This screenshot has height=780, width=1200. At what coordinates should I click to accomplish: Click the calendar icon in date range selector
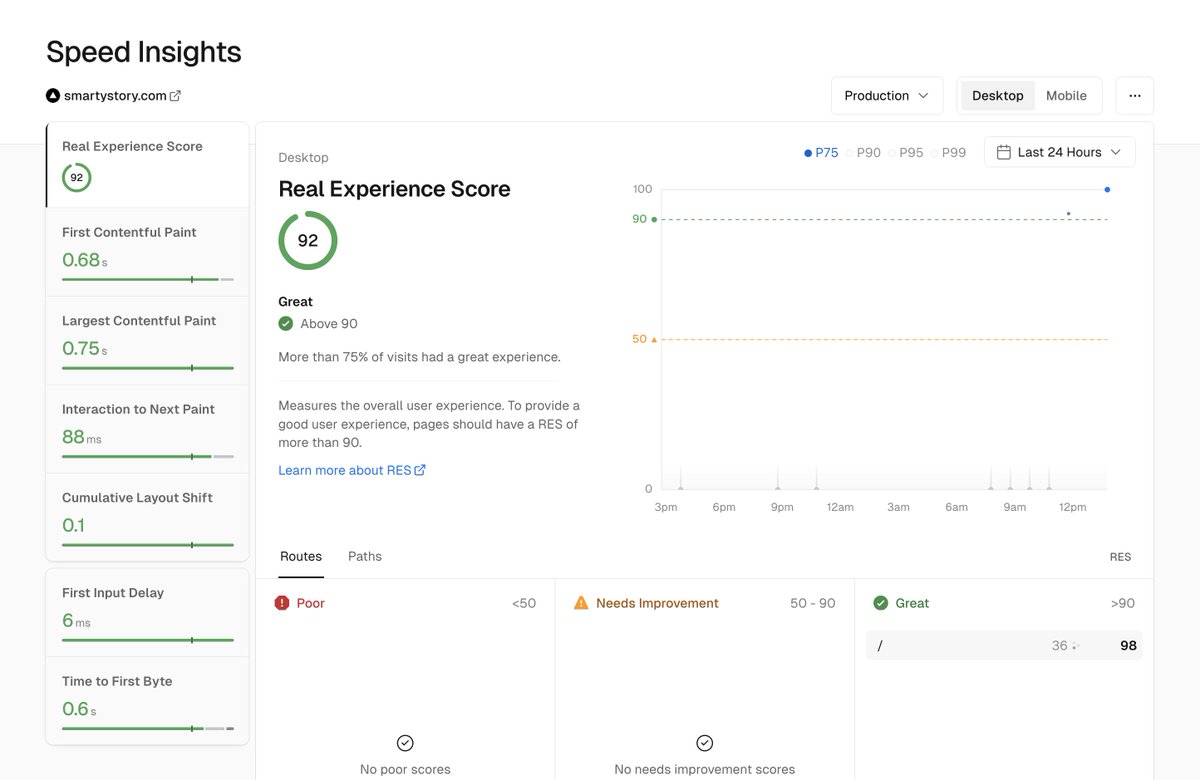pyautogui.click(x=1003, y=152)
